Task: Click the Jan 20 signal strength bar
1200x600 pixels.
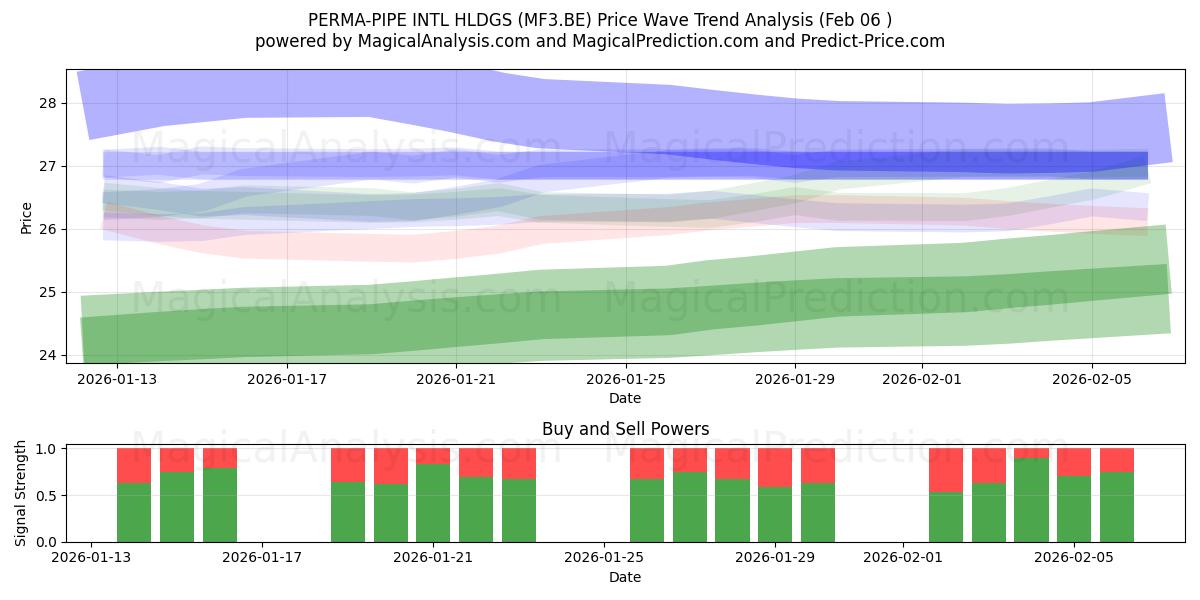Action: 391,495
